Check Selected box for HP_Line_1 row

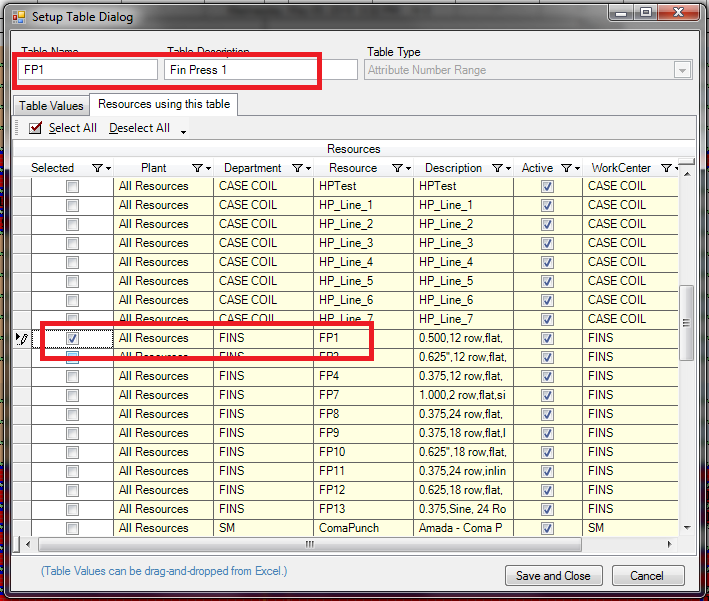[72, 206]
